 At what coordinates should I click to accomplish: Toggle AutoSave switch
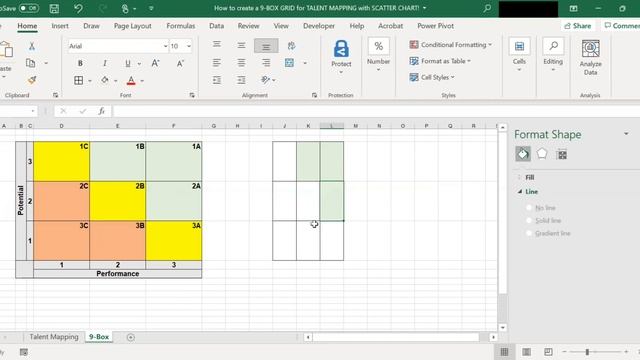(x=29, y=8)
